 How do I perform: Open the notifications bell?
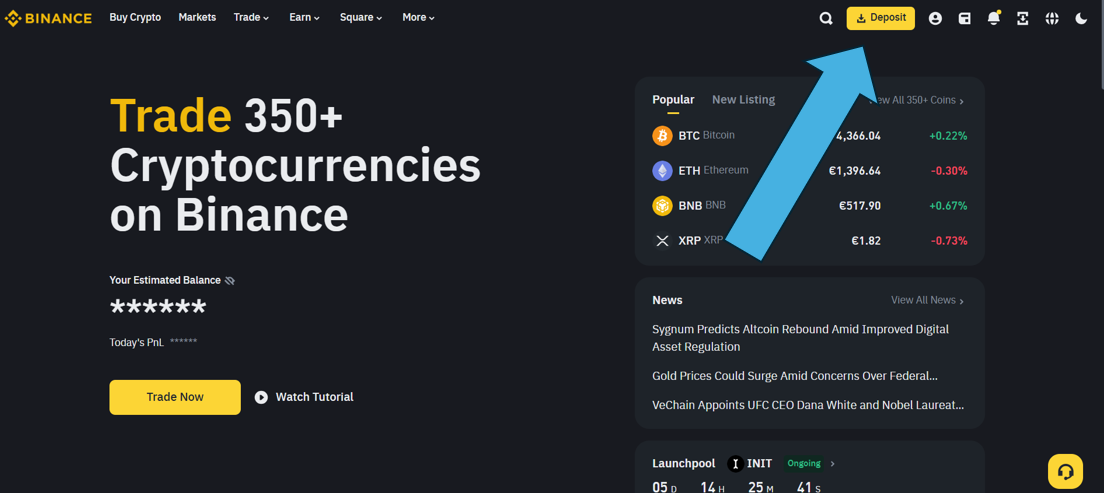point(993,18)
